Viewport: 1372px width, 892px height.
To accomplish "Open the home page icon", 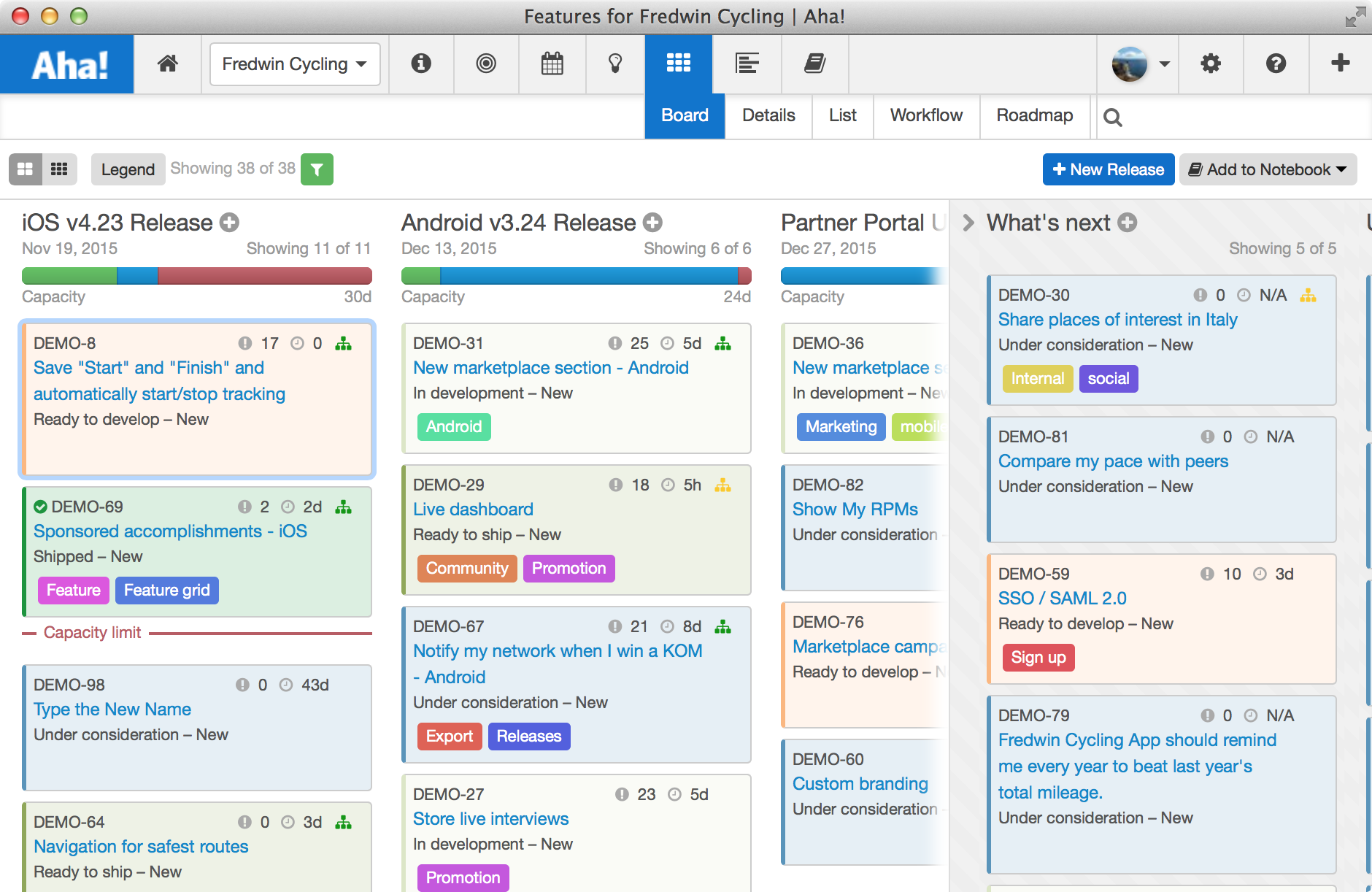I will [x=168, y=64].
